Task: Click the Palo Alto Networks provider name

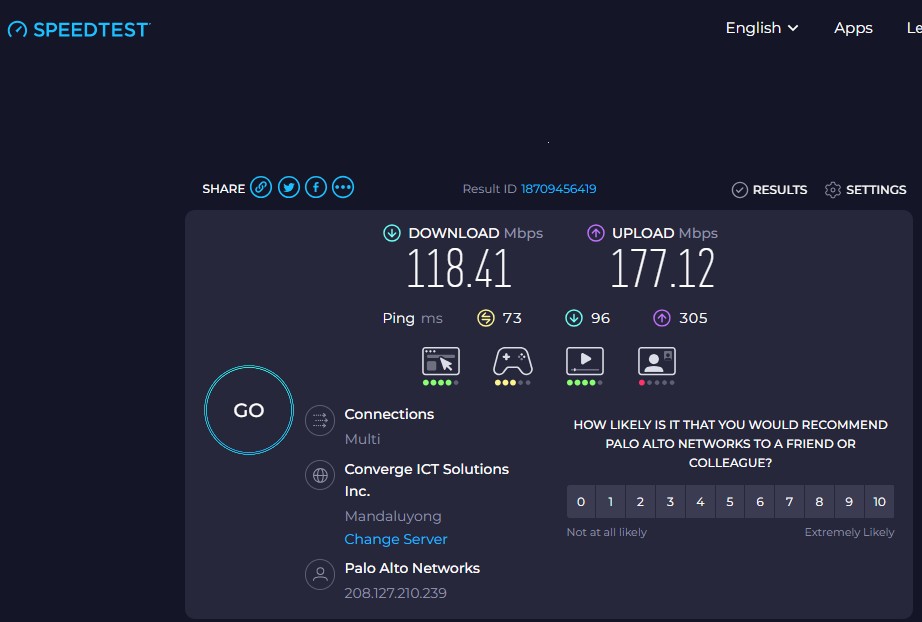Action: 412,568
